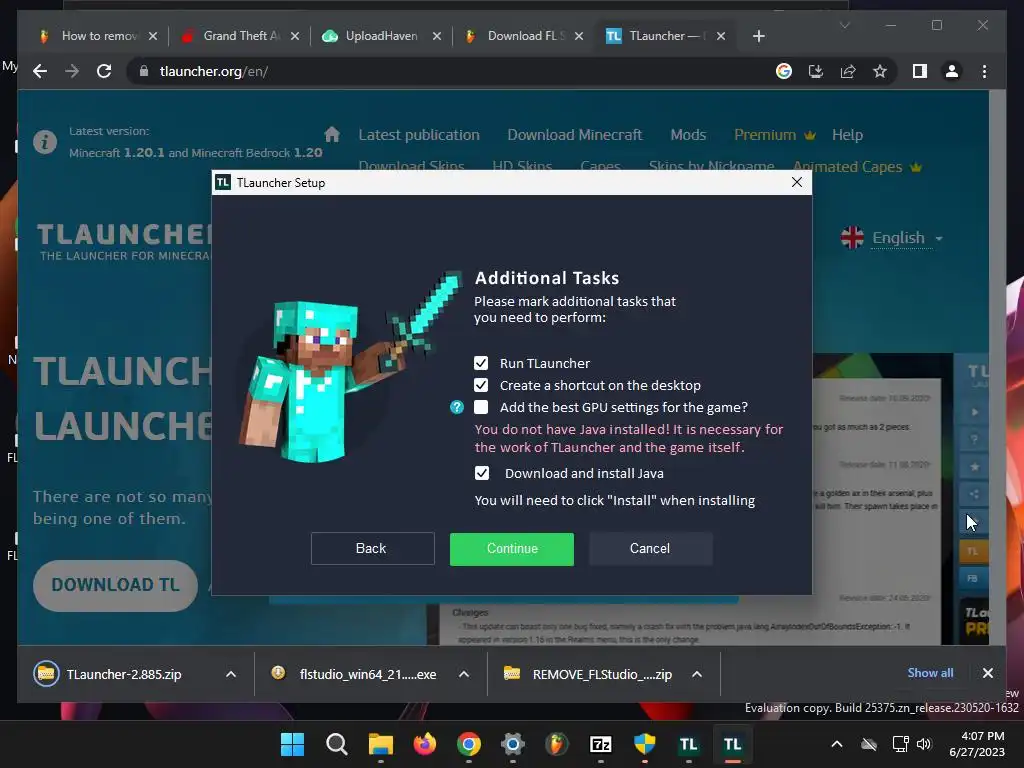
Task: Click the browser forward arrow
Action: point(72,71)
